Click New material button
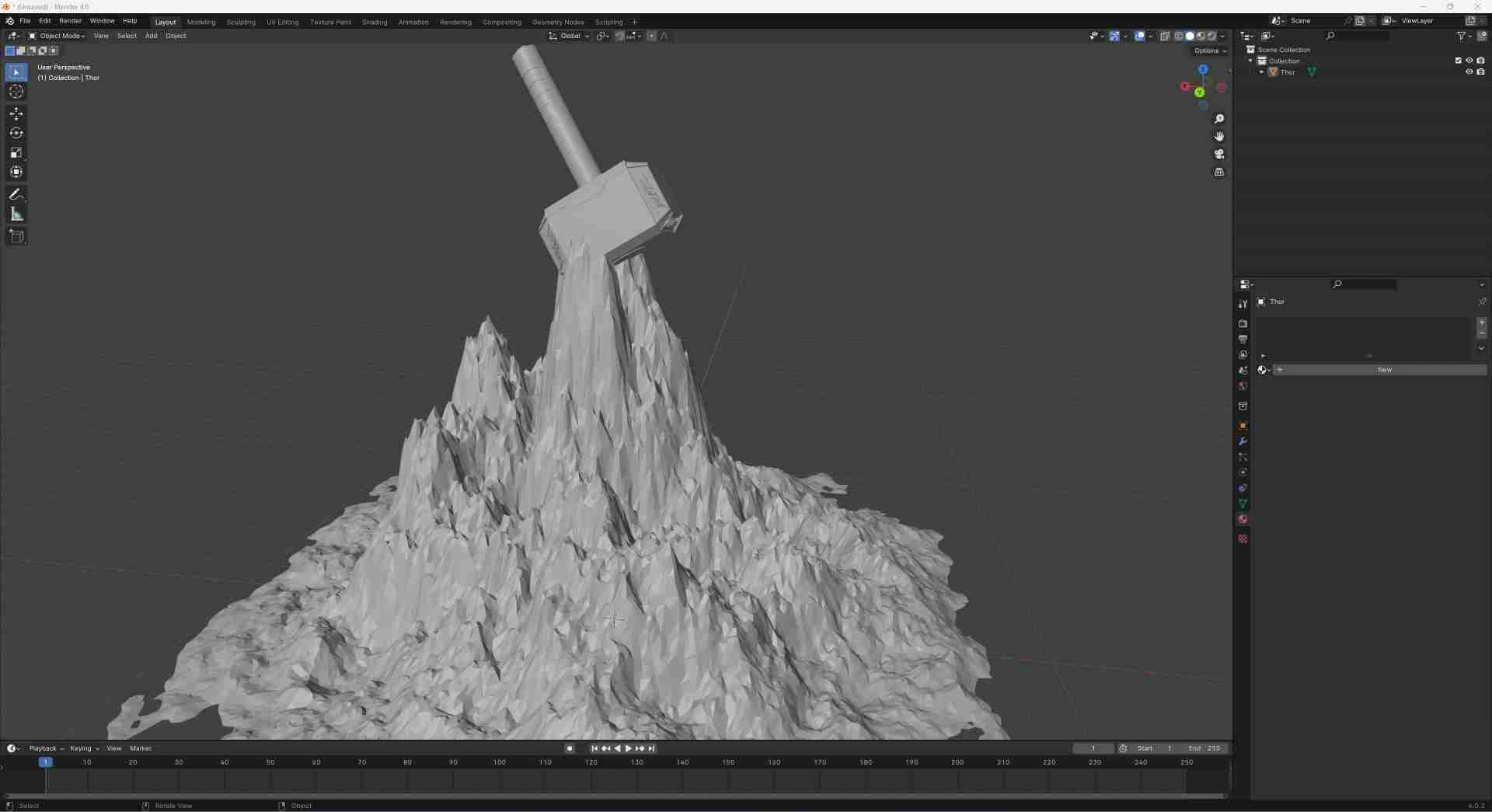This screenshot has width=1492, height=812. coord(1384,370)
